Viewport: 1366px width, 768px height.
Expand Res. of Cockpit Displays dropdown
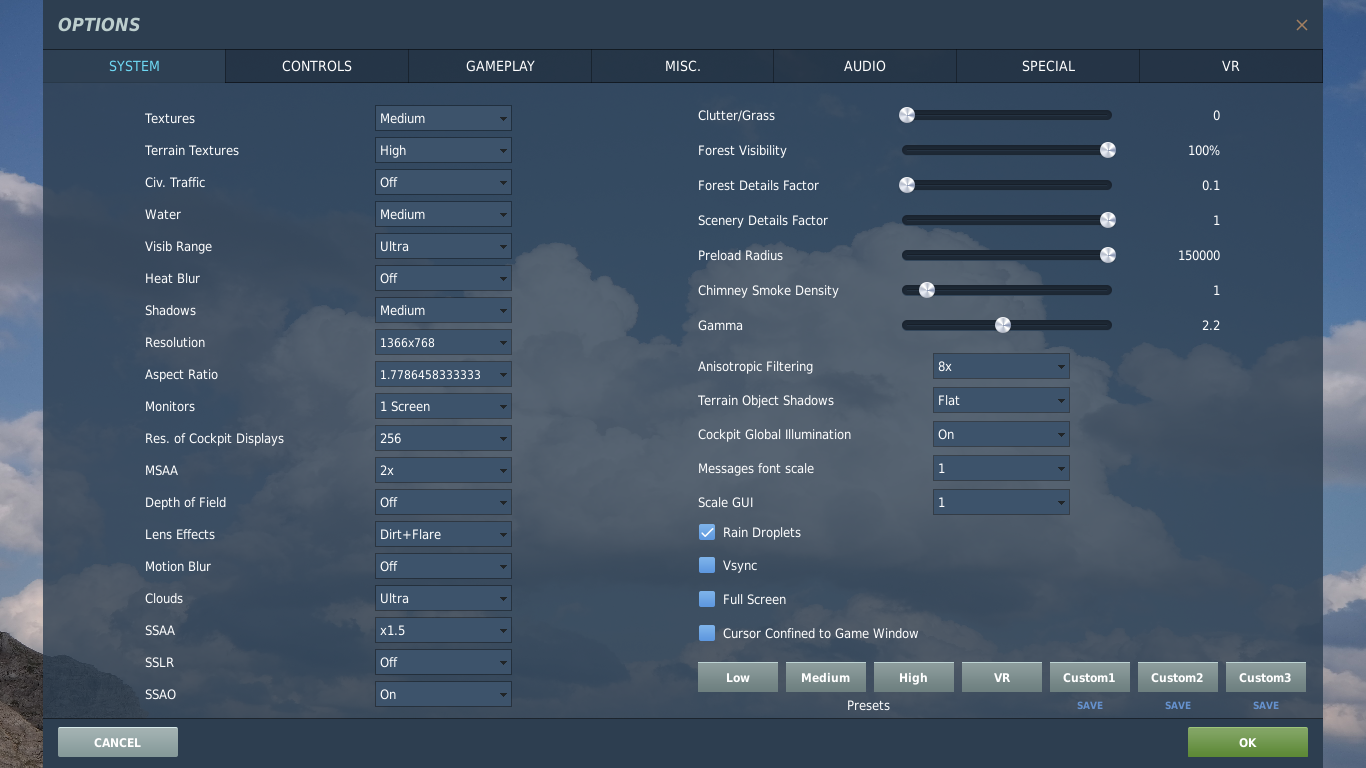pos(443,438)
